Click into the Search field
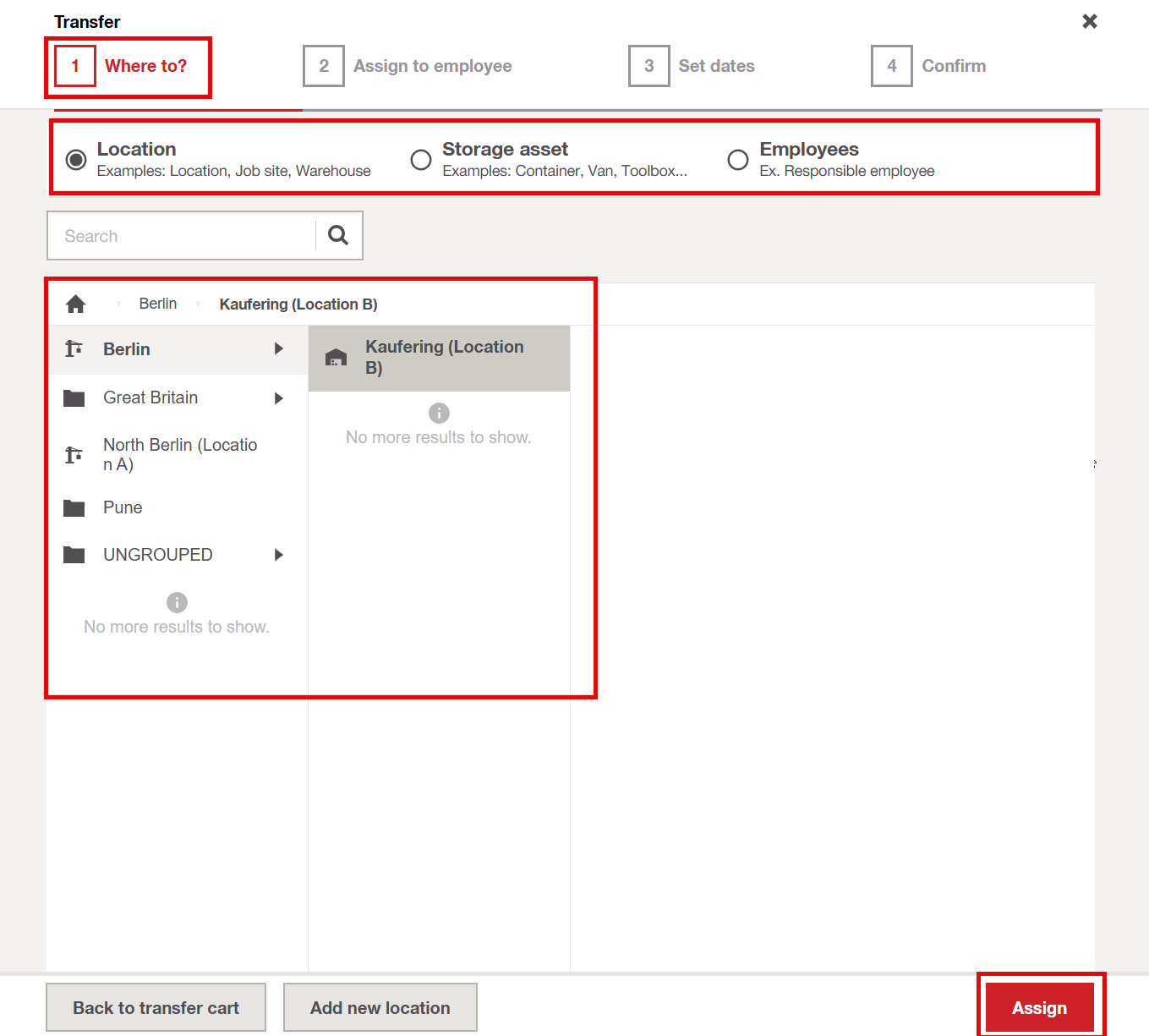 [x=182, y=236]
